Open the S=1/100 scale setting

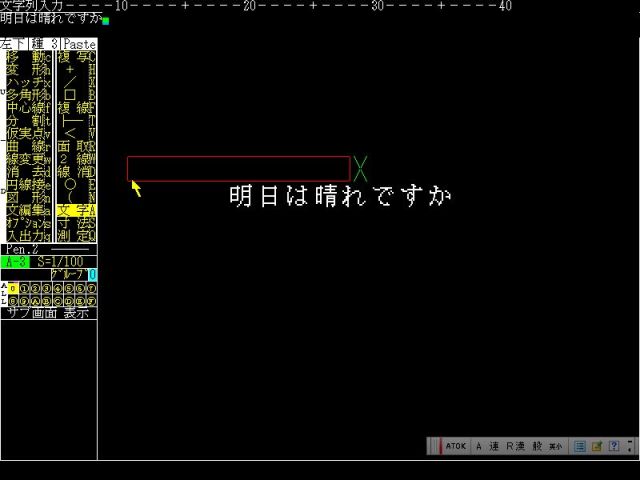(62, 261)
